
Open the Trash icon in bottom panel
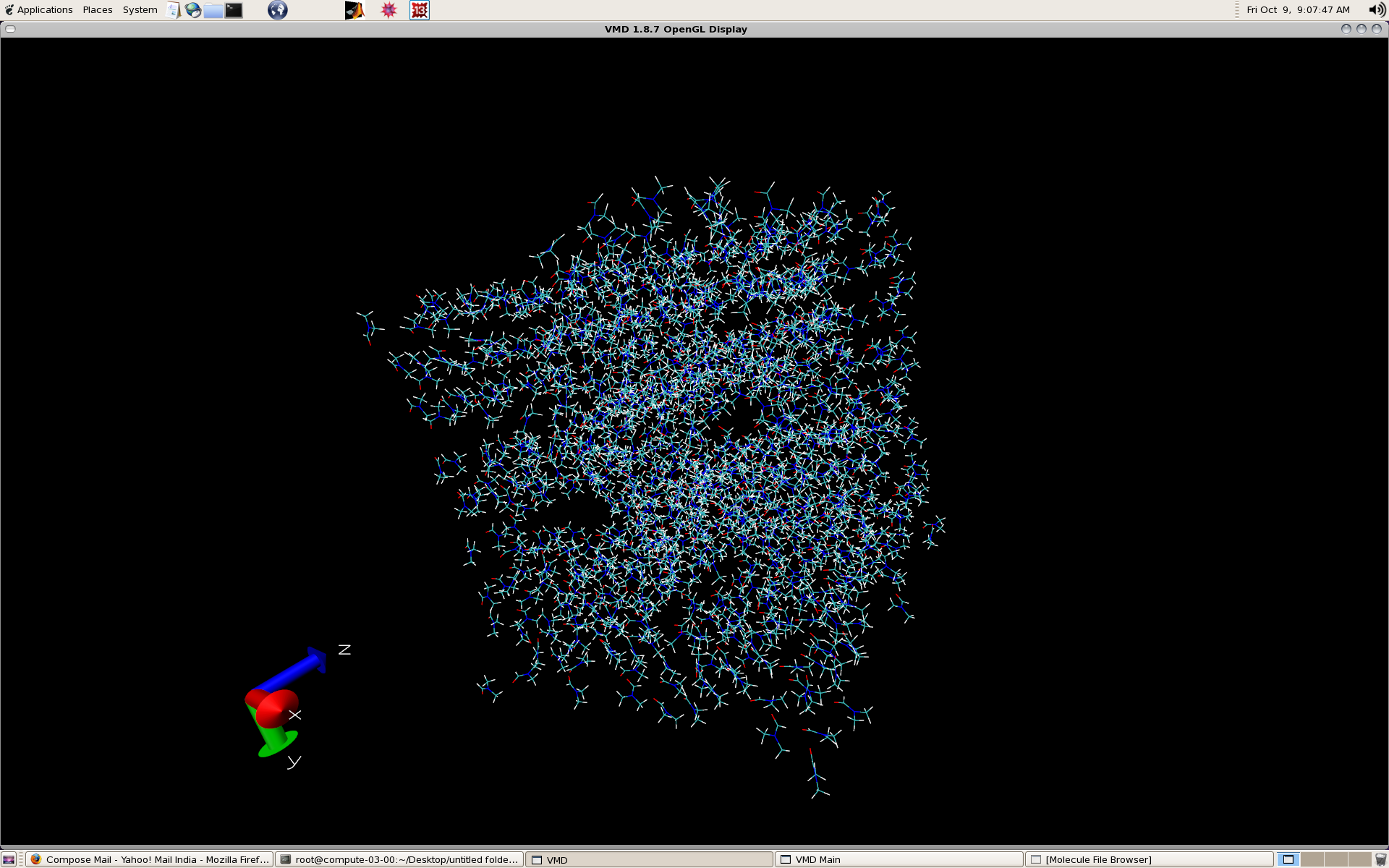pos(1380,859)
